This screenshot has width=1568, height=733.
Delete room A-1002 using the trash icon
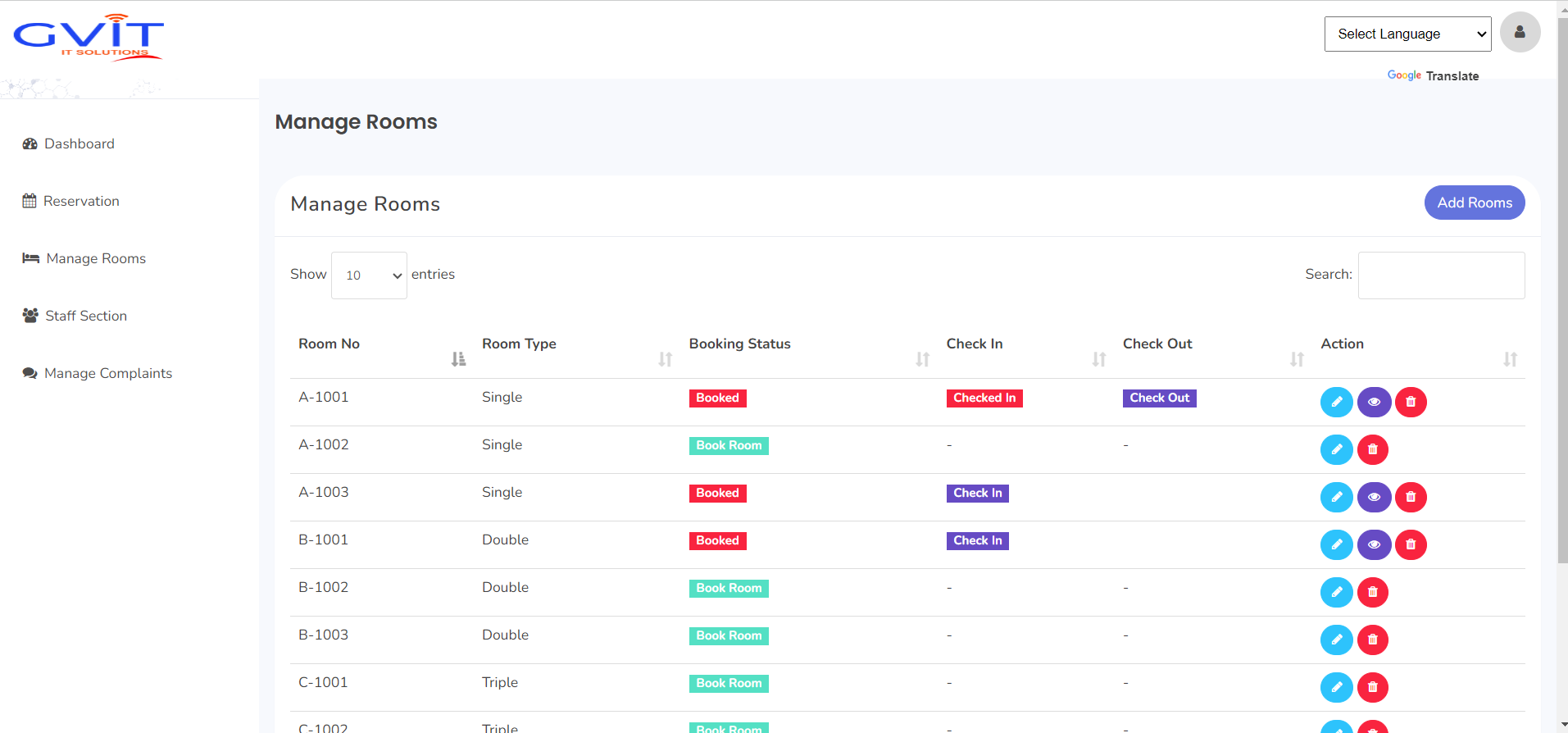click(x=1372, y=449)
